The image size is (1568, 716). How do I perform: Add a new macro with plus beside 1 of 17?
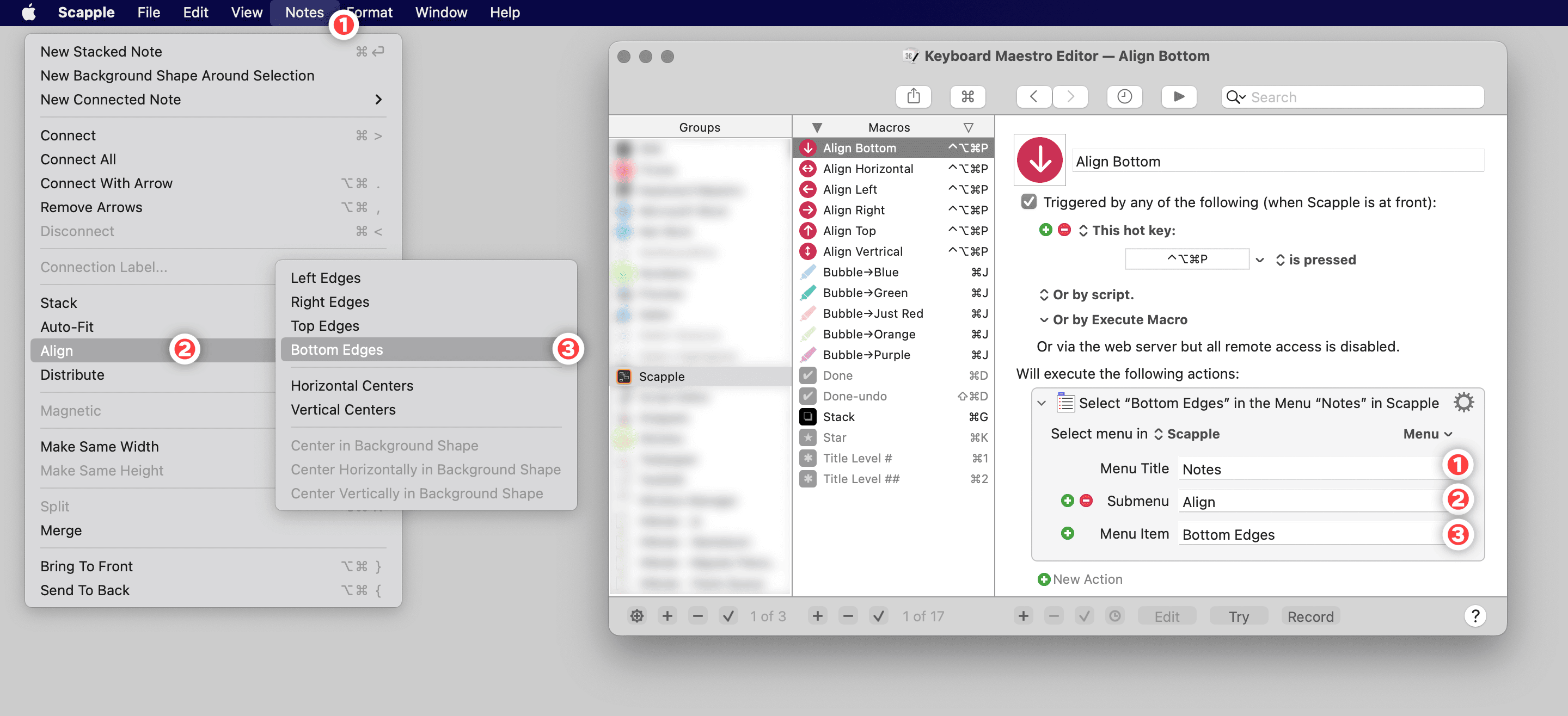coord(817,616)
